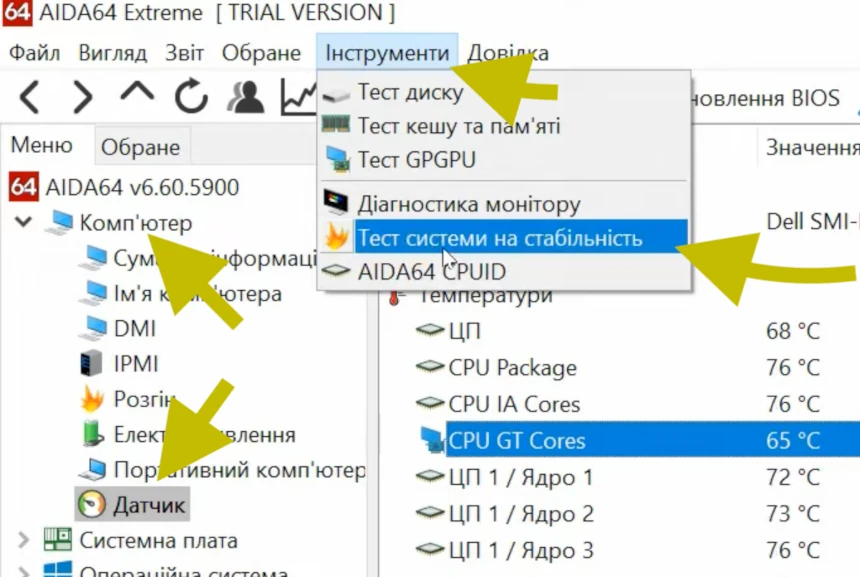Viewport: 860px width, 577px height.
Task: Switch to the Обране tab
Action: click(x=140, y=148)
